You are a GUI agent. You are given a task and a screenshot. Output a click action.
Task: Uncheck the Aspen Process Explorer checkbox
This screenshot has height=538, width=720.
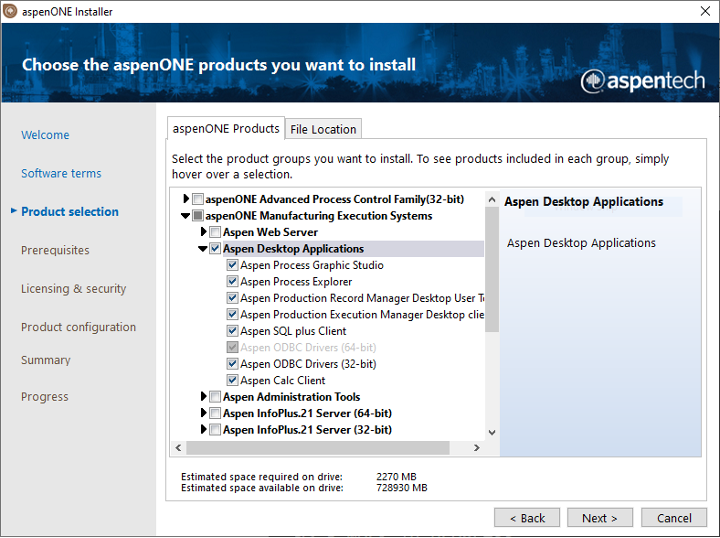pos(233,282)
